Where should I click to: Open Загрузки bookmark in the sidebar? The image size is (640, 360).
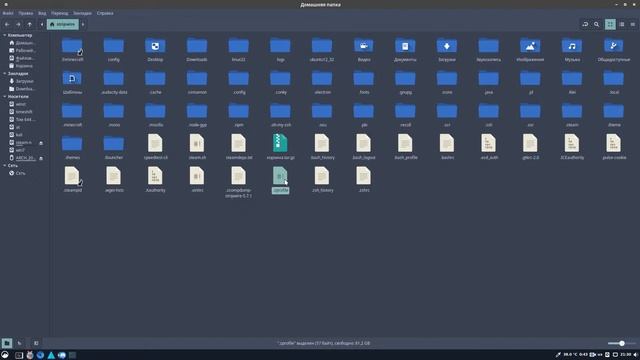[21, 81]
